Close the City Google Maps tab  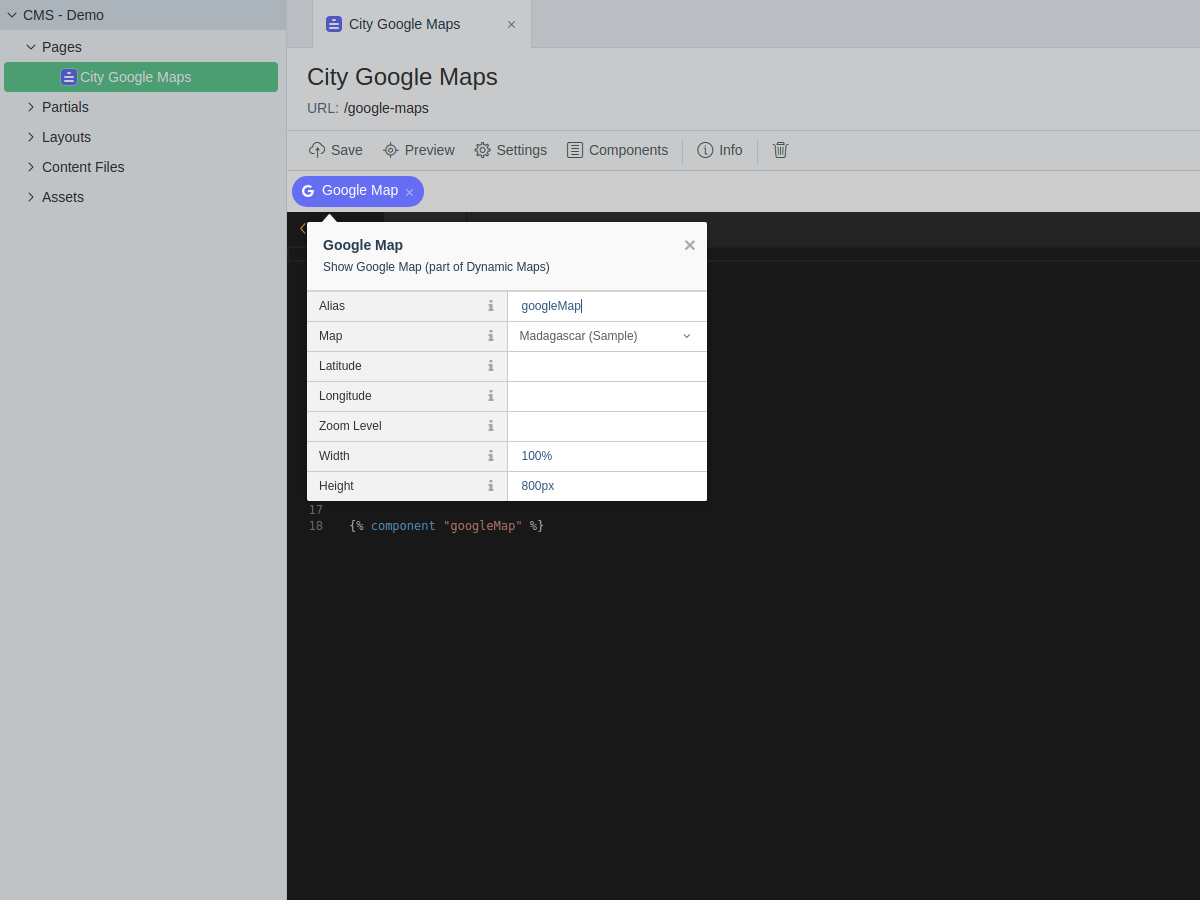point(511,24)
